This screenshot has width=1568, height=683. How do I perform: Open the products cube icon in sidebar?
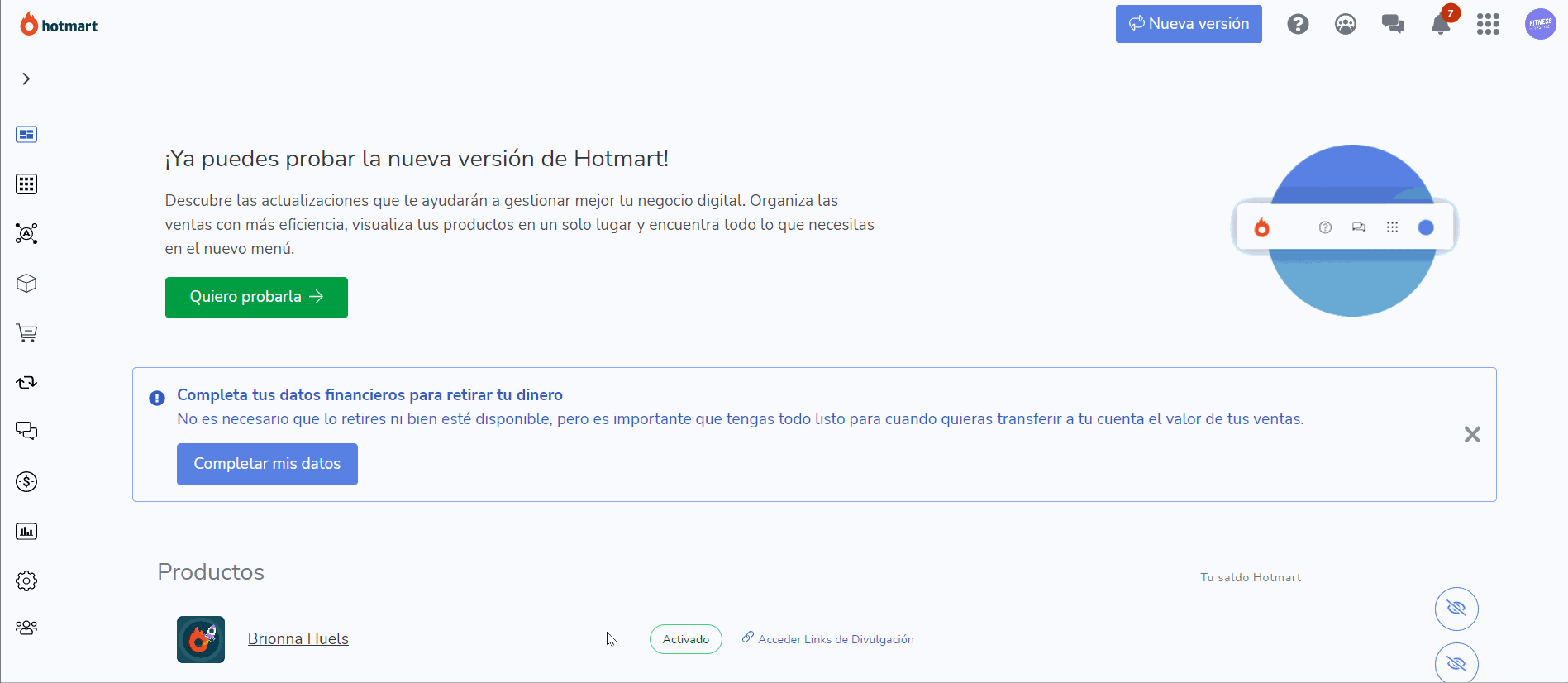(x=26, y=284)
